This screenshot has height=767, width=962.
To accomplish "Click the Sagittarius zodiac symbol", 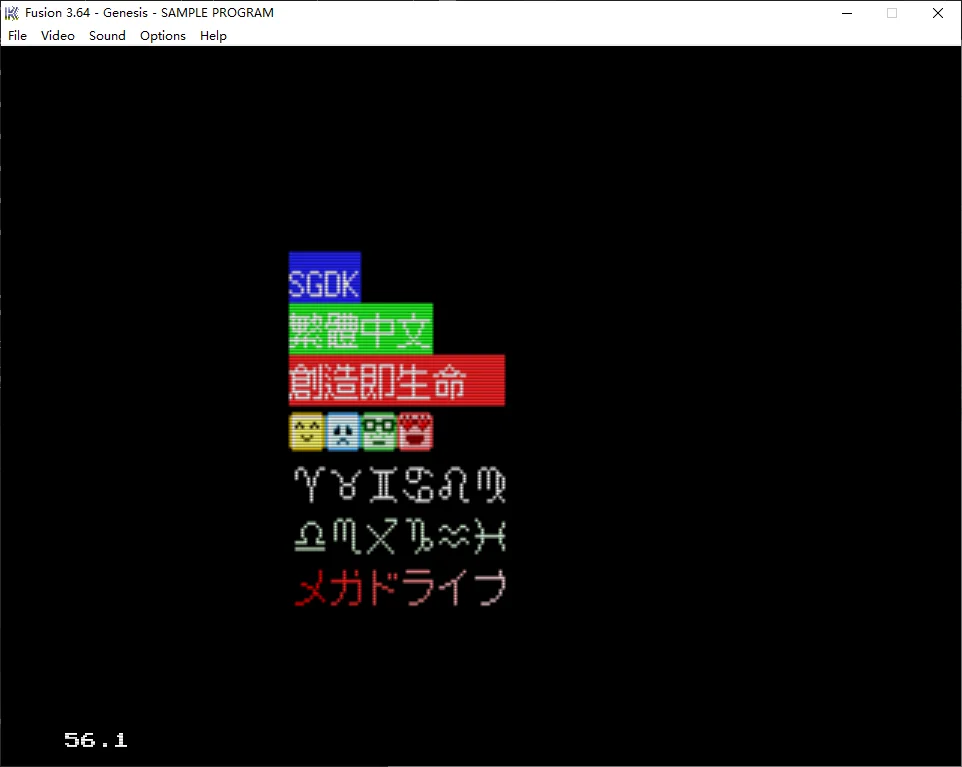I will coord(382,536).
